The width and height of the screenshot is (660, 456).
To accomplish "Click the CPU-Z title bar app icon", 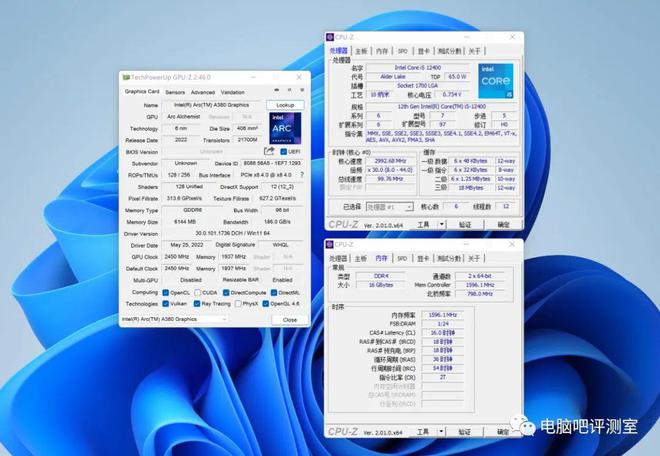I will (330, 37).
